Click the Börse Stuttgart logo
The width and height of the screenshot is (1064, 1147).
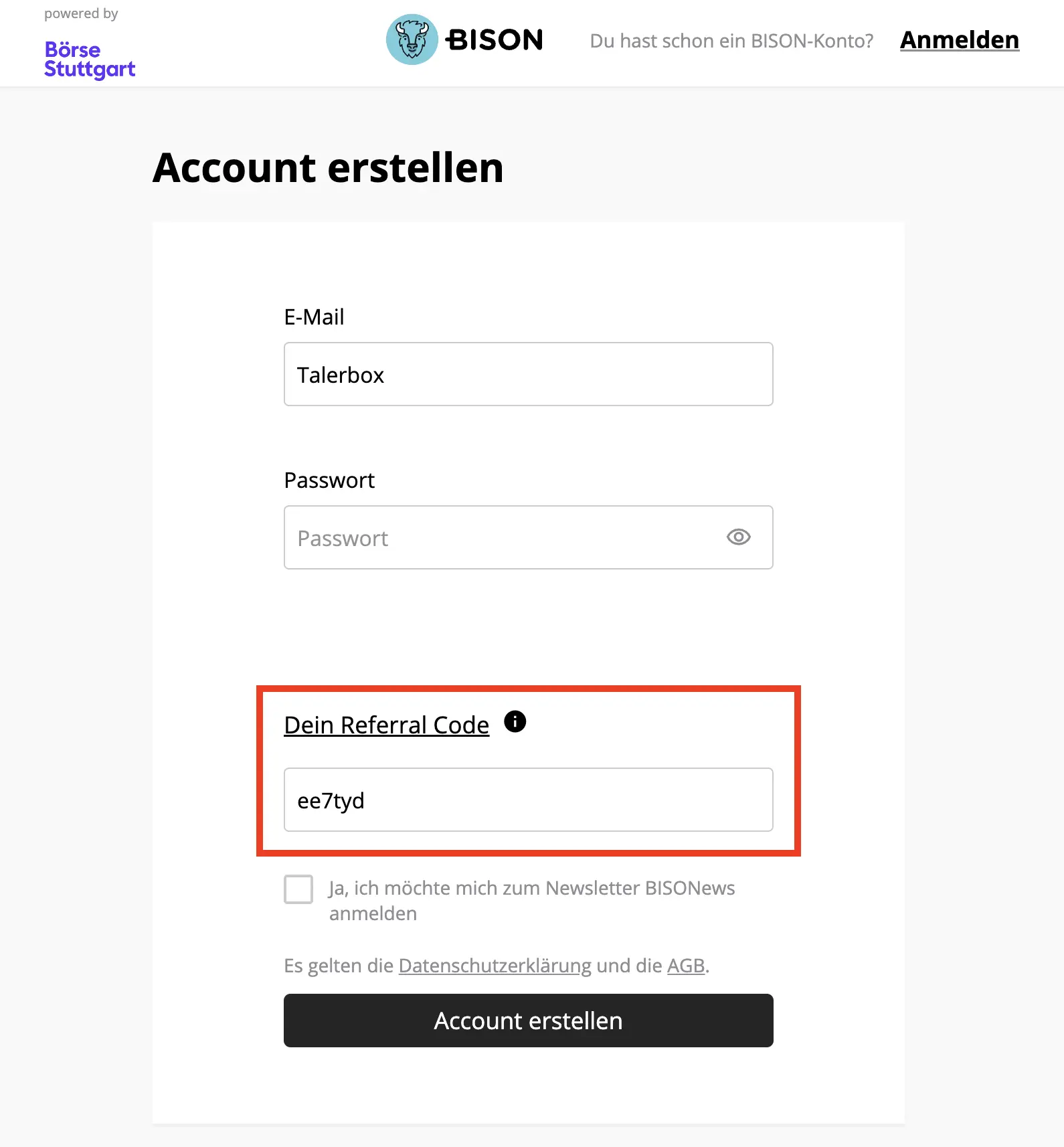click(89, 59)
